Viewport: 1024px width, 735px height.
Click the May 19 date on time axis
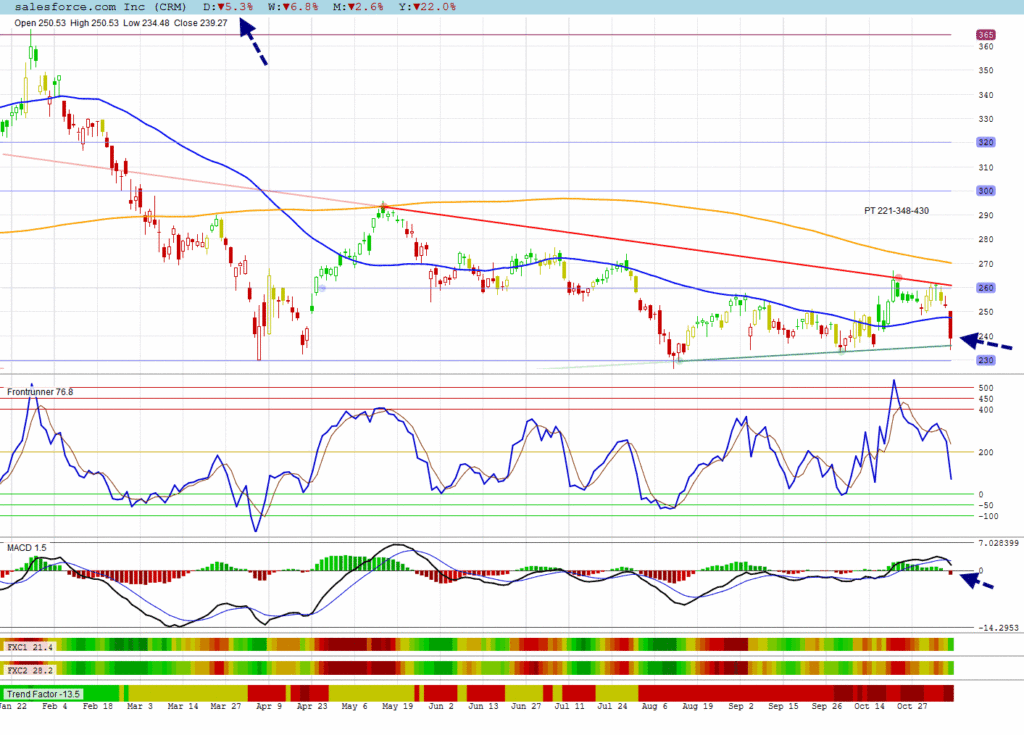pyautogui.click(x=400, y=706)
